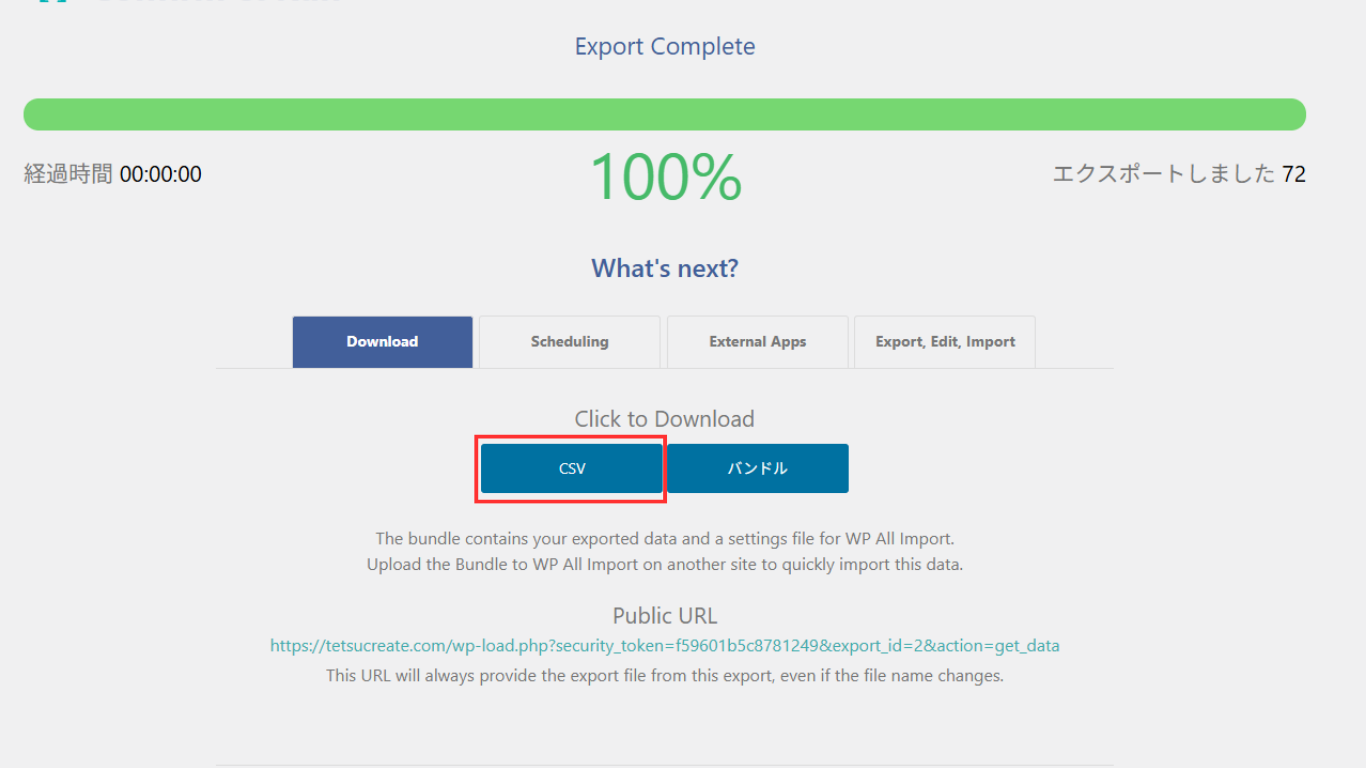Image resolution: width=1366 pixels, height=768 pixels.
Task: Select the External Apps tab
Action: point(757,342)
